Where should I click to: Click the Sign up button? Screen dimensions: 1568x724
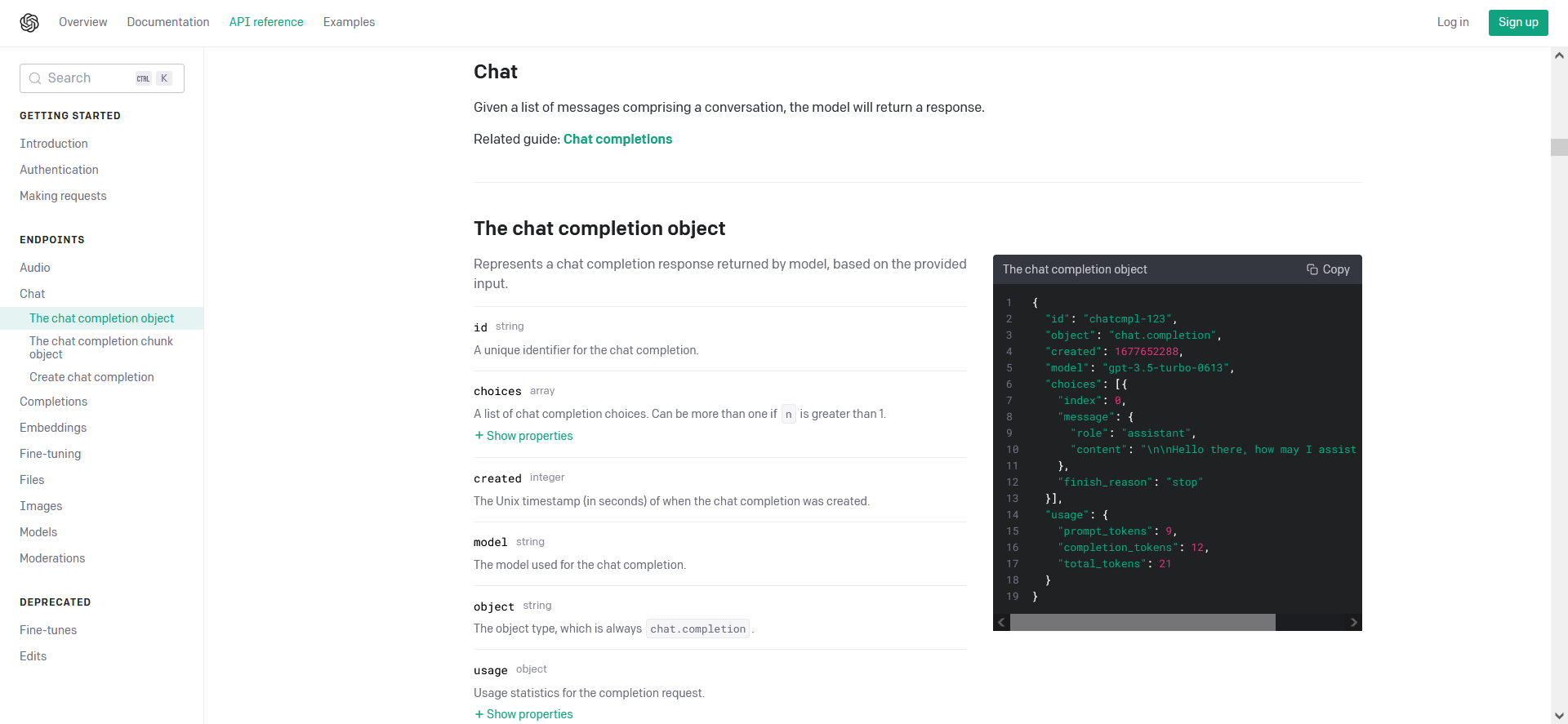pos(1517,22)
